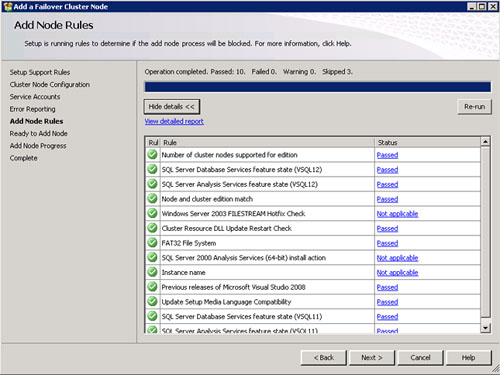Open Passed link for FAT32 File System
Screen dimensions: 500x375
click(387, 243)
